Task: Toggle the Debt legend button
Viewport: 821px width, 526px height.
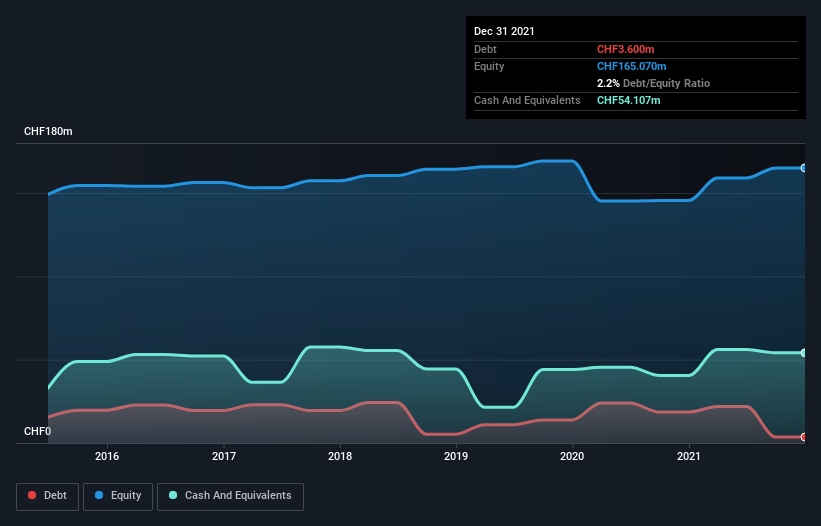Action: [48, 496]
